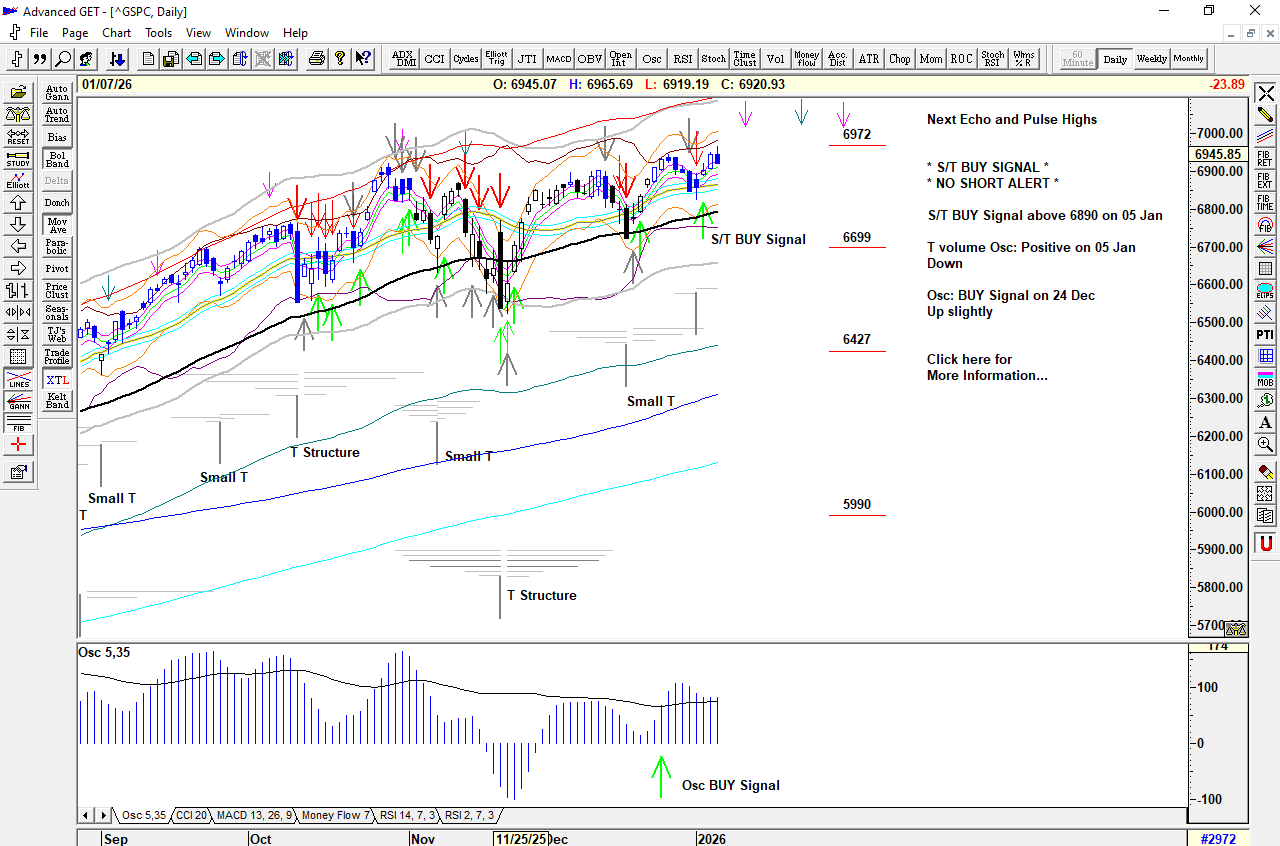This screenshot has width=1280, height=846.
Task: Click the 'Click here for More Information' text
Action: pos(986,367)
